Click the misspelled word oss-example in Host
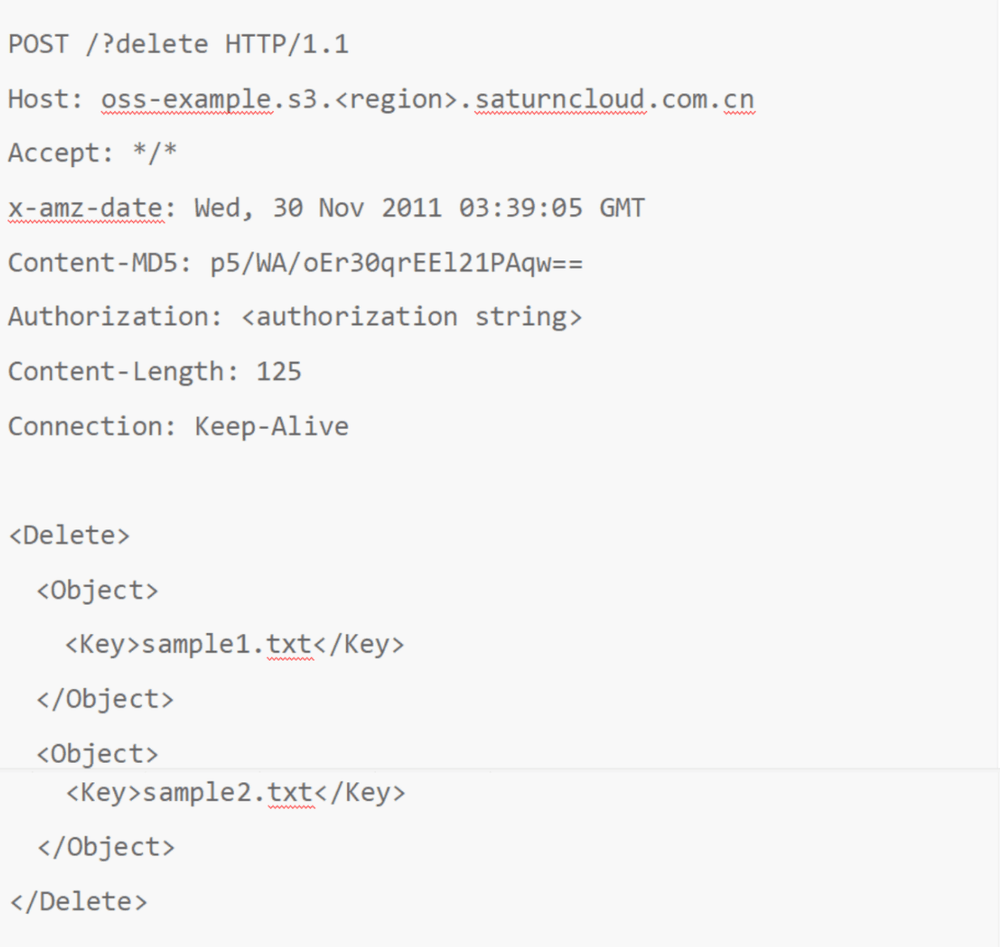The width and height of the screenshot is (1000, 947). tap(187, 99)
